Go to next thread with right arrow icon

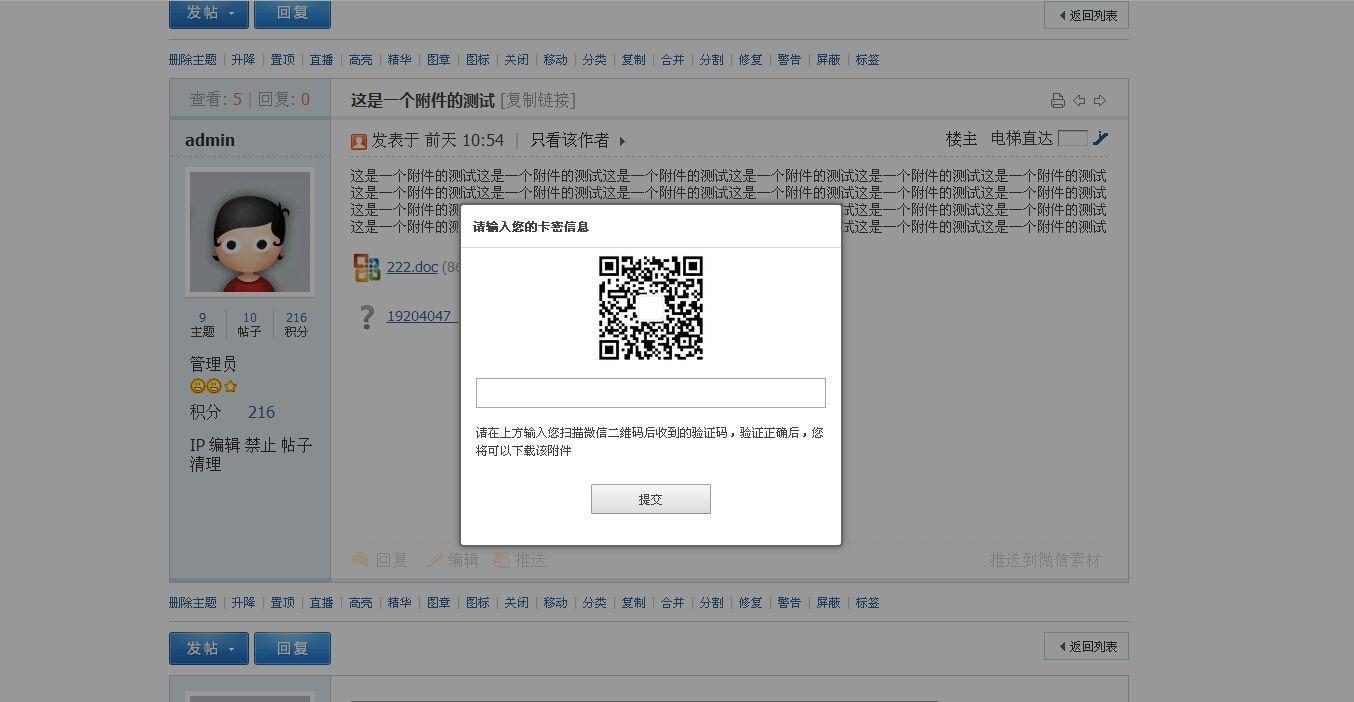coord(1100,100)
